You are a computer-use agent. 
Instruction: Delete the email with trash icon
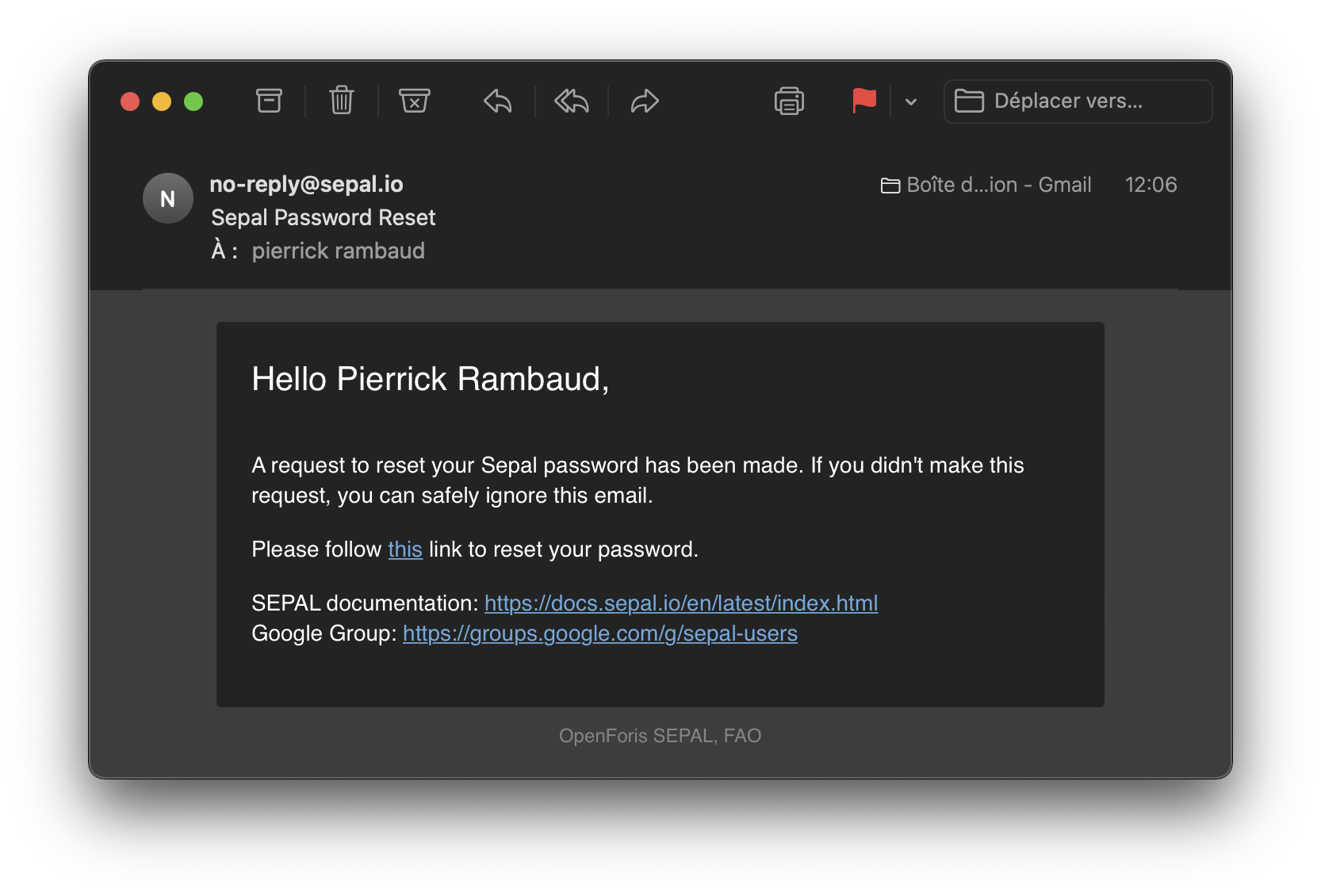pos(342,101)
